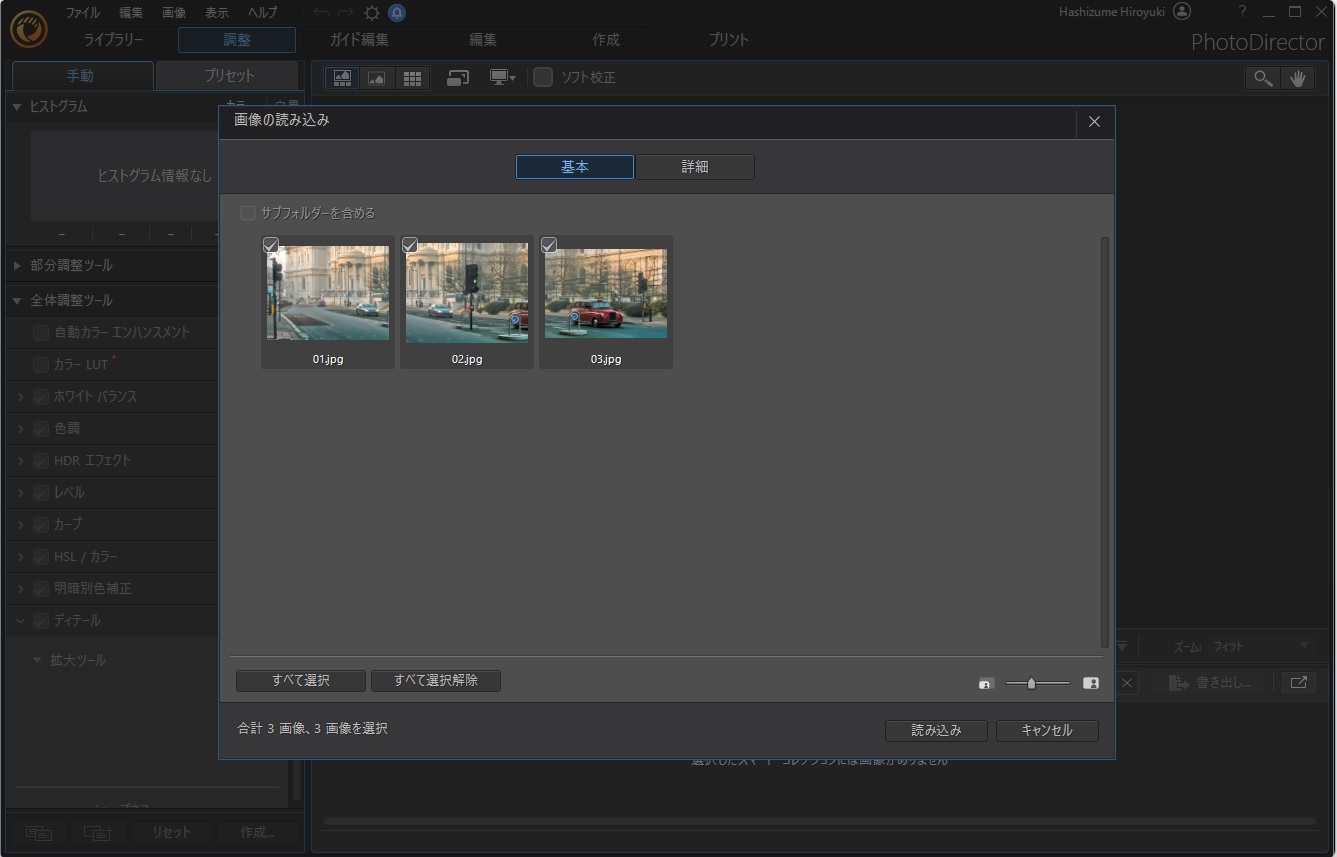Adjust the thumbnail size slider handle
1337x857 pixels.
coord(1032,684)
